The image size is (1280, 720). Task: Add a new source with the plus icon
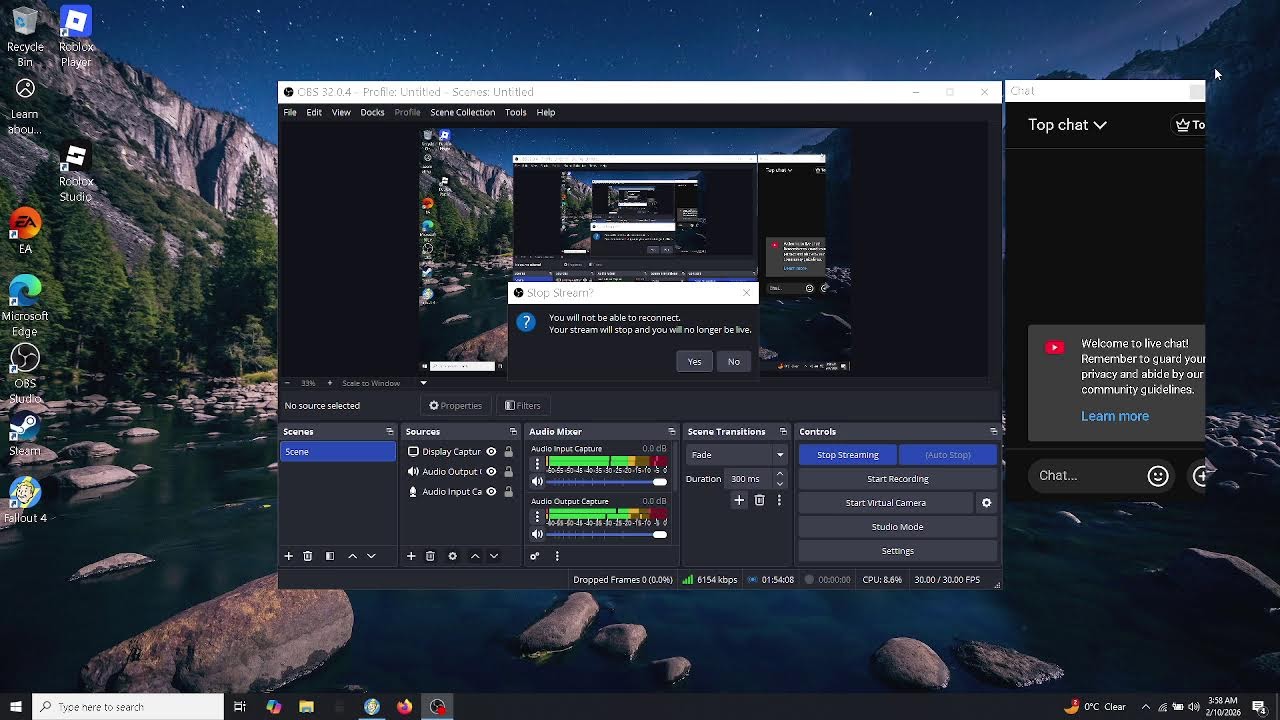coord(410,556)
